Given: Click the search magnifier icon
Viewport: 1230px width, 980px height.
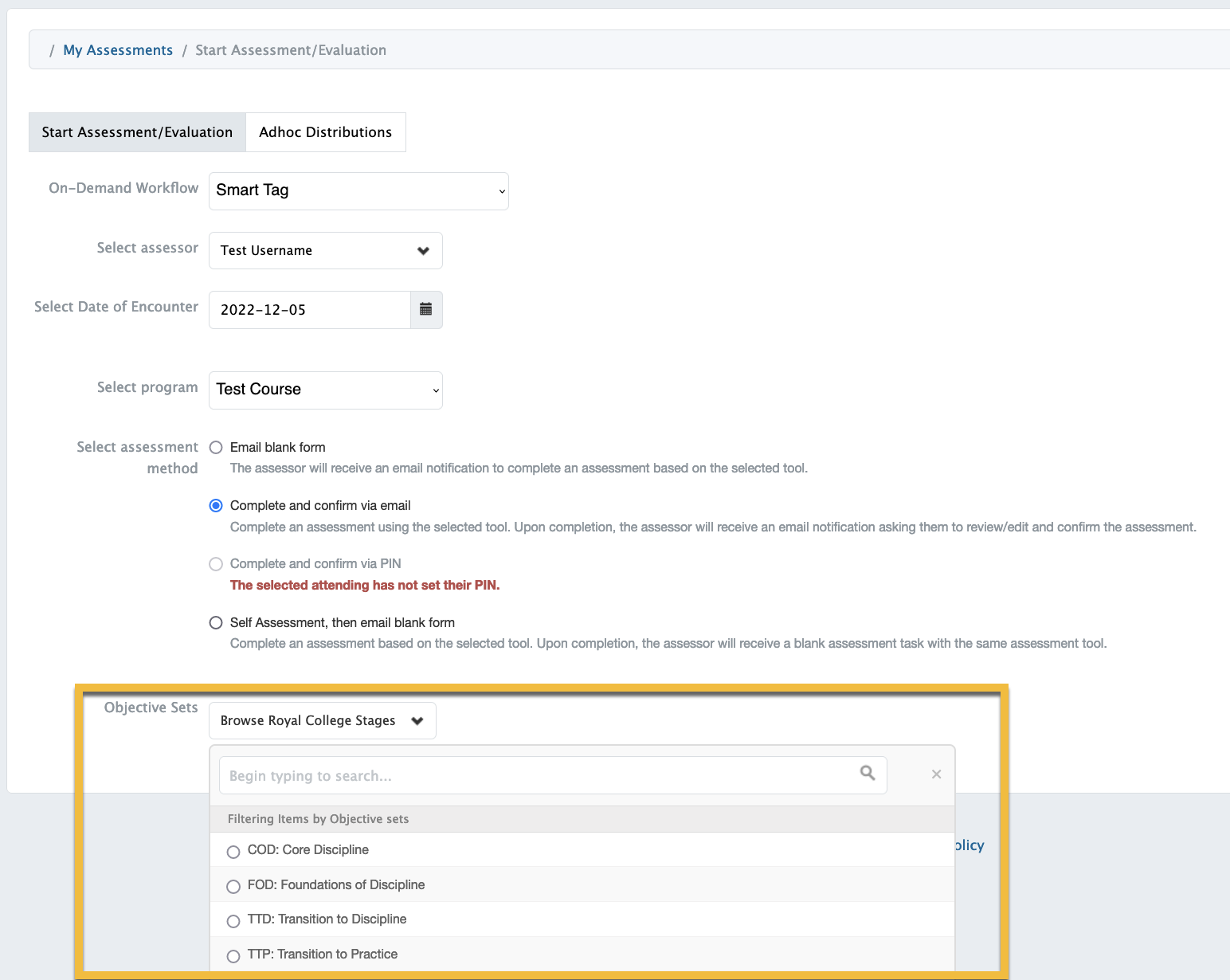Looking at the screenshot, I should point(868,773).
